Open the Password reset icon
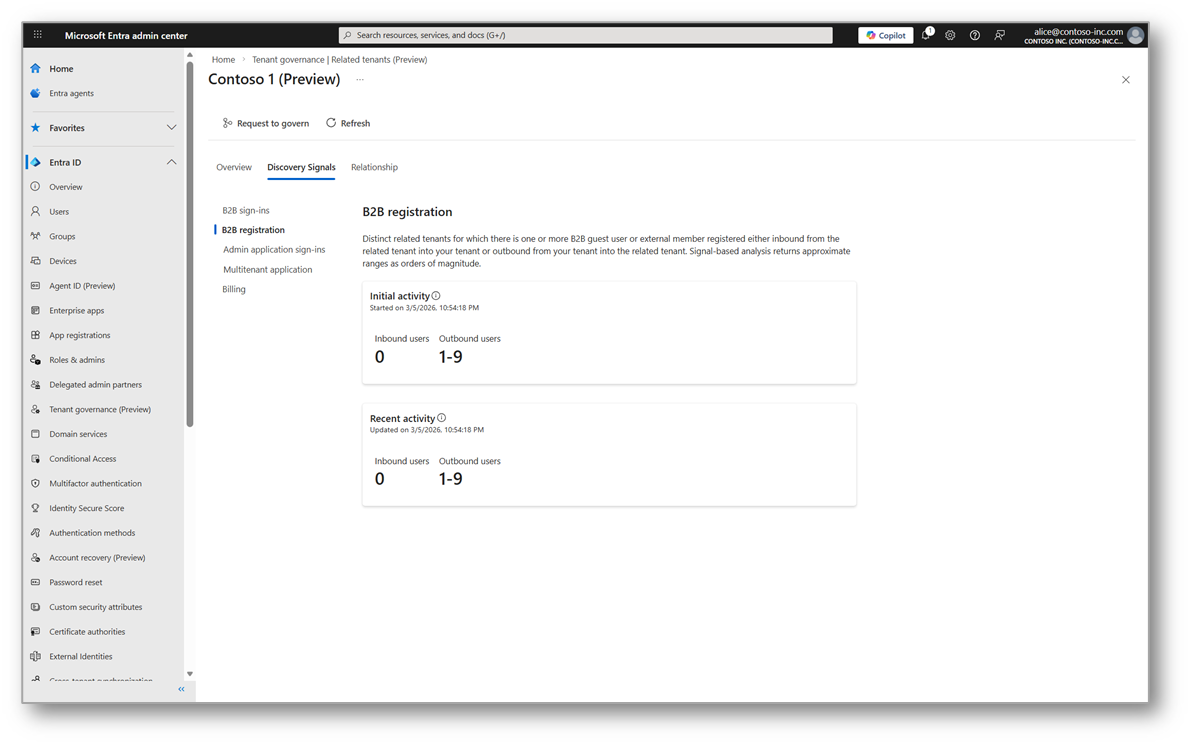 click(x=35, y=583)
